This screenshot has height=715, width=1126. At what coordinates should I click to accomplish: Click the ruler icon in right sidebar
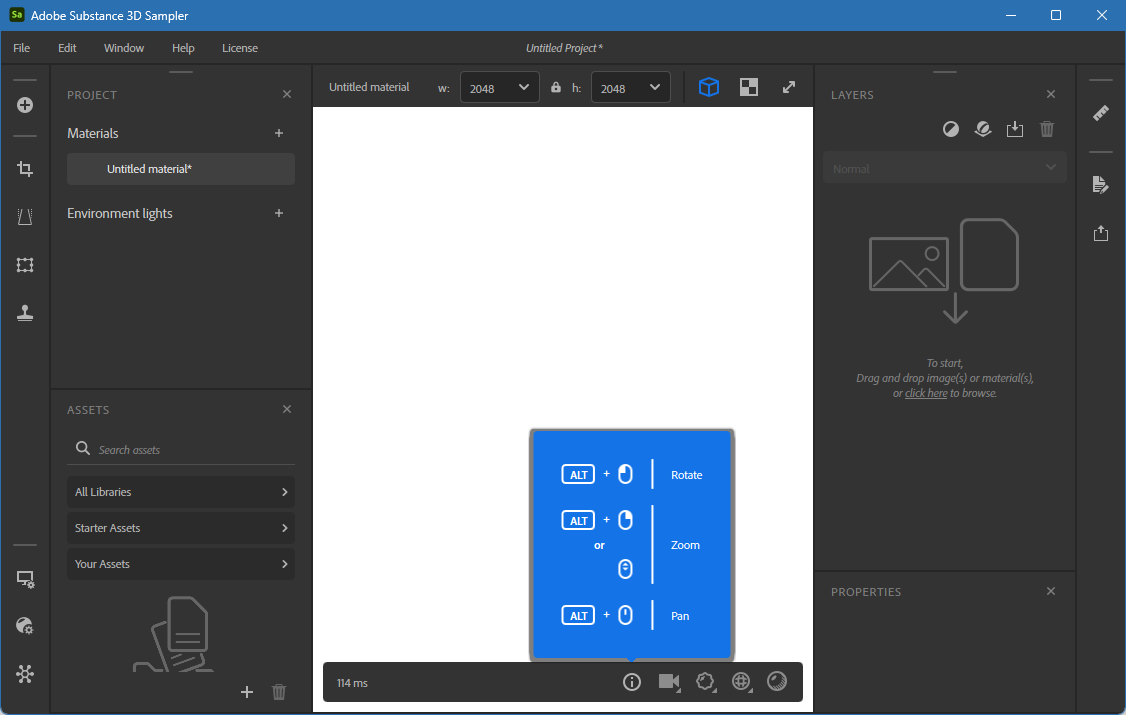[x=1101, y=113]
